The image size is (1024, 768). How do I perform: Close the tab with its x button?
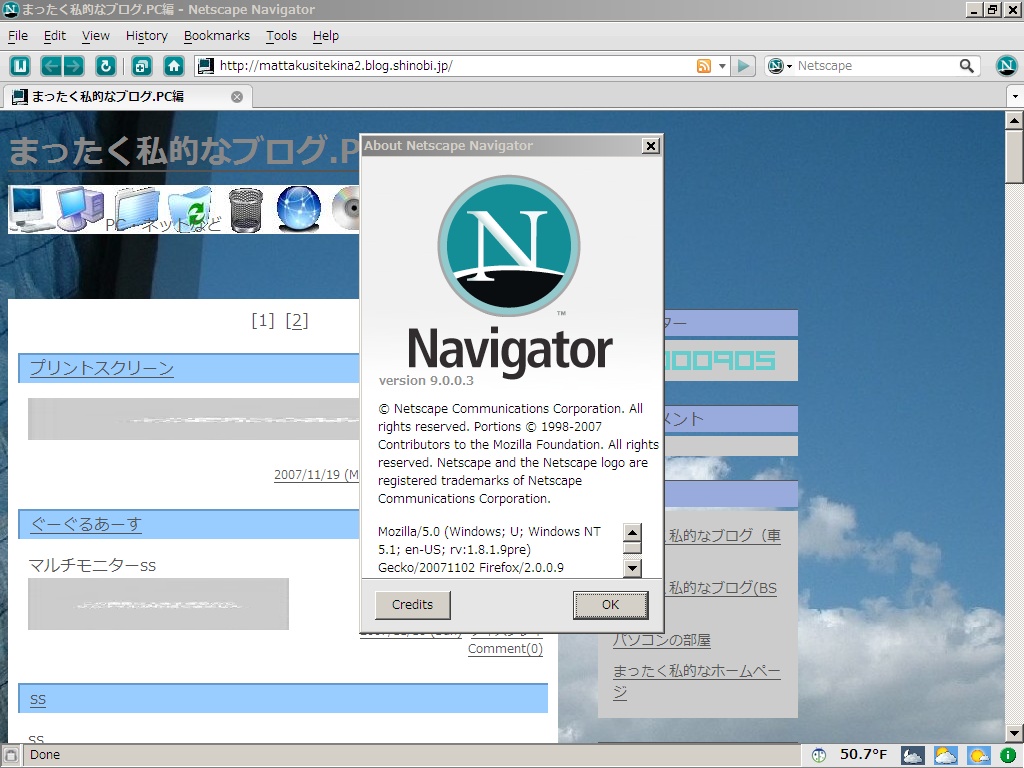pos(237,97)
